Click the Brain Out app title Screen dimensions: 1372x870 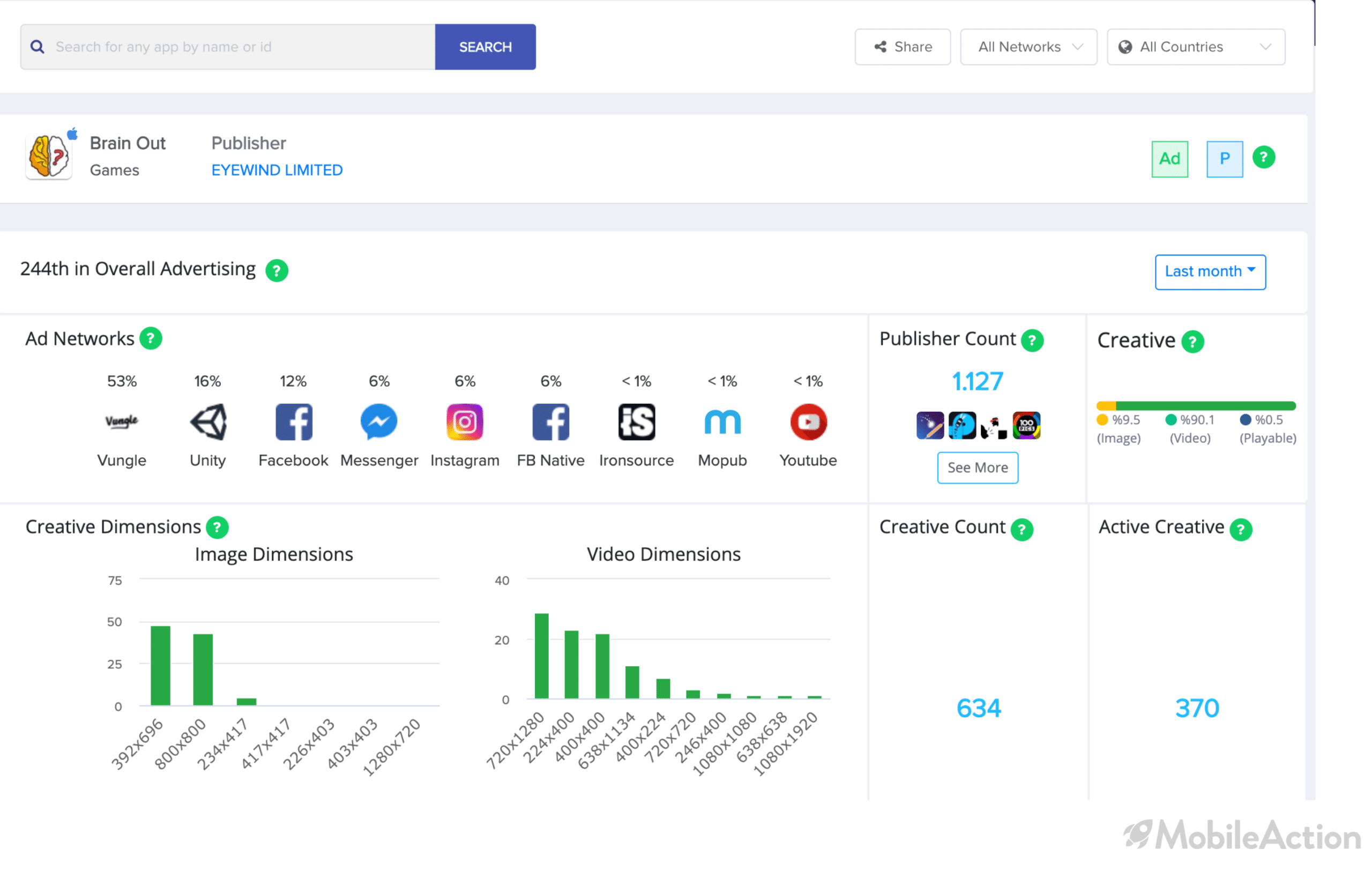coord(128,143)
